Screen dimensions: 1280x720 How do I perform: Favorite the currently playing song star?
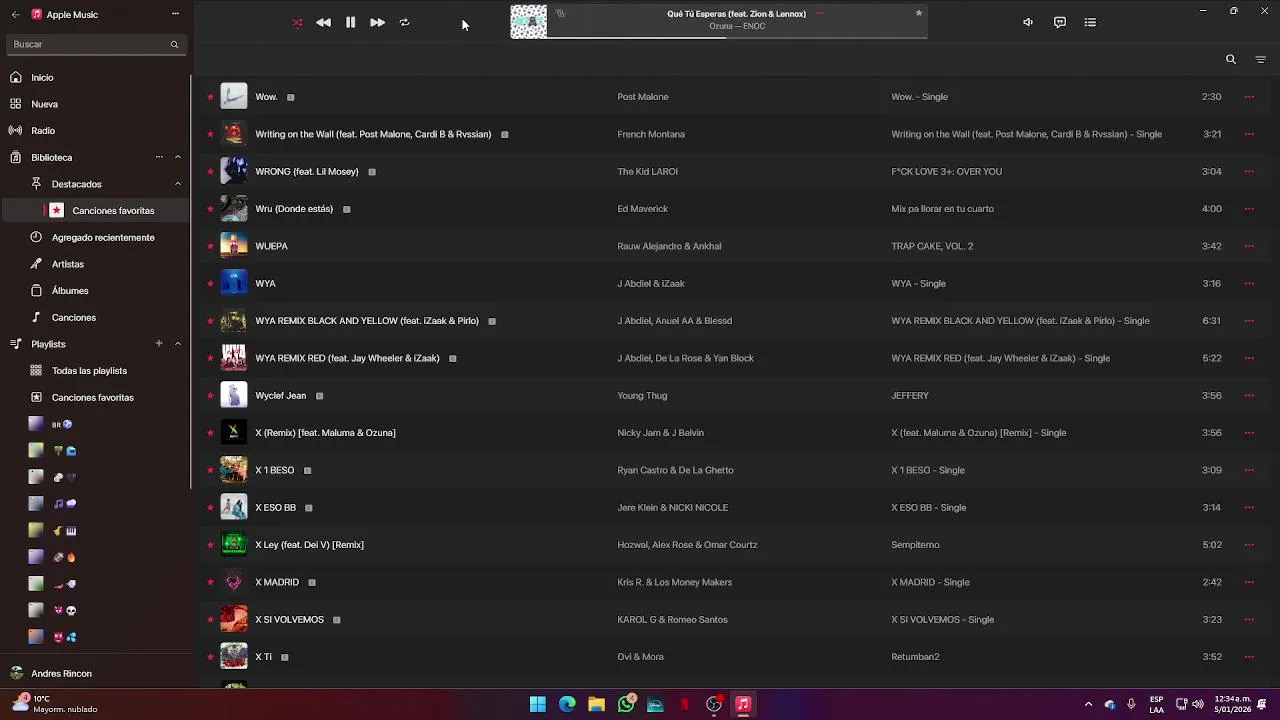pyautogui.click(x=918, y=13)
